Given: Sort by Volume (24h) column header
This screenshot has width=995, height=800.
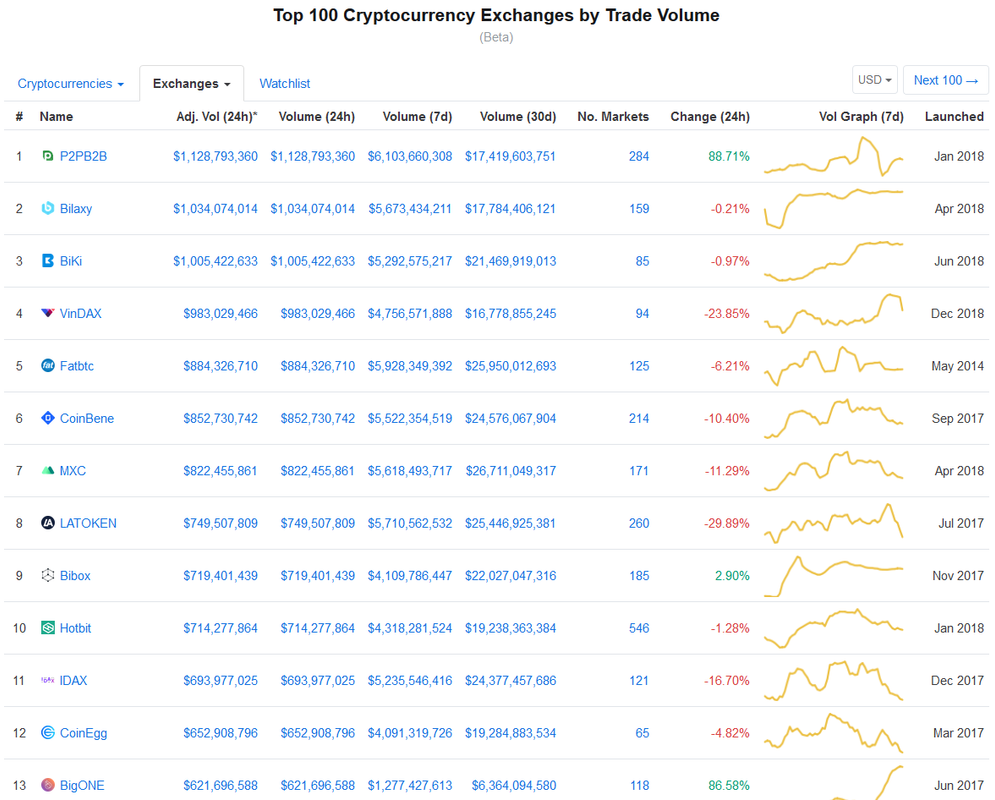Looking at the screenshot, I should 317,117.
